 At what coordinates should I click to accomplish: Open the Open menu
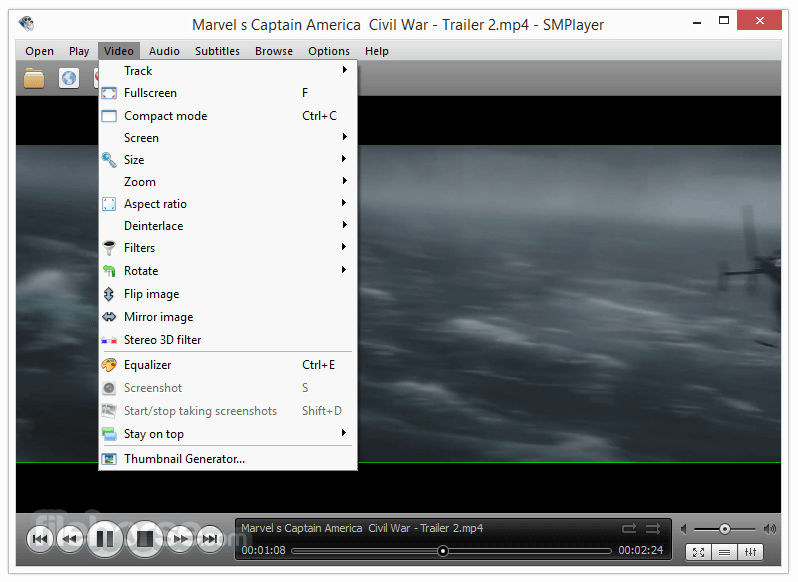pyautogui.click(x=40, y=51)
